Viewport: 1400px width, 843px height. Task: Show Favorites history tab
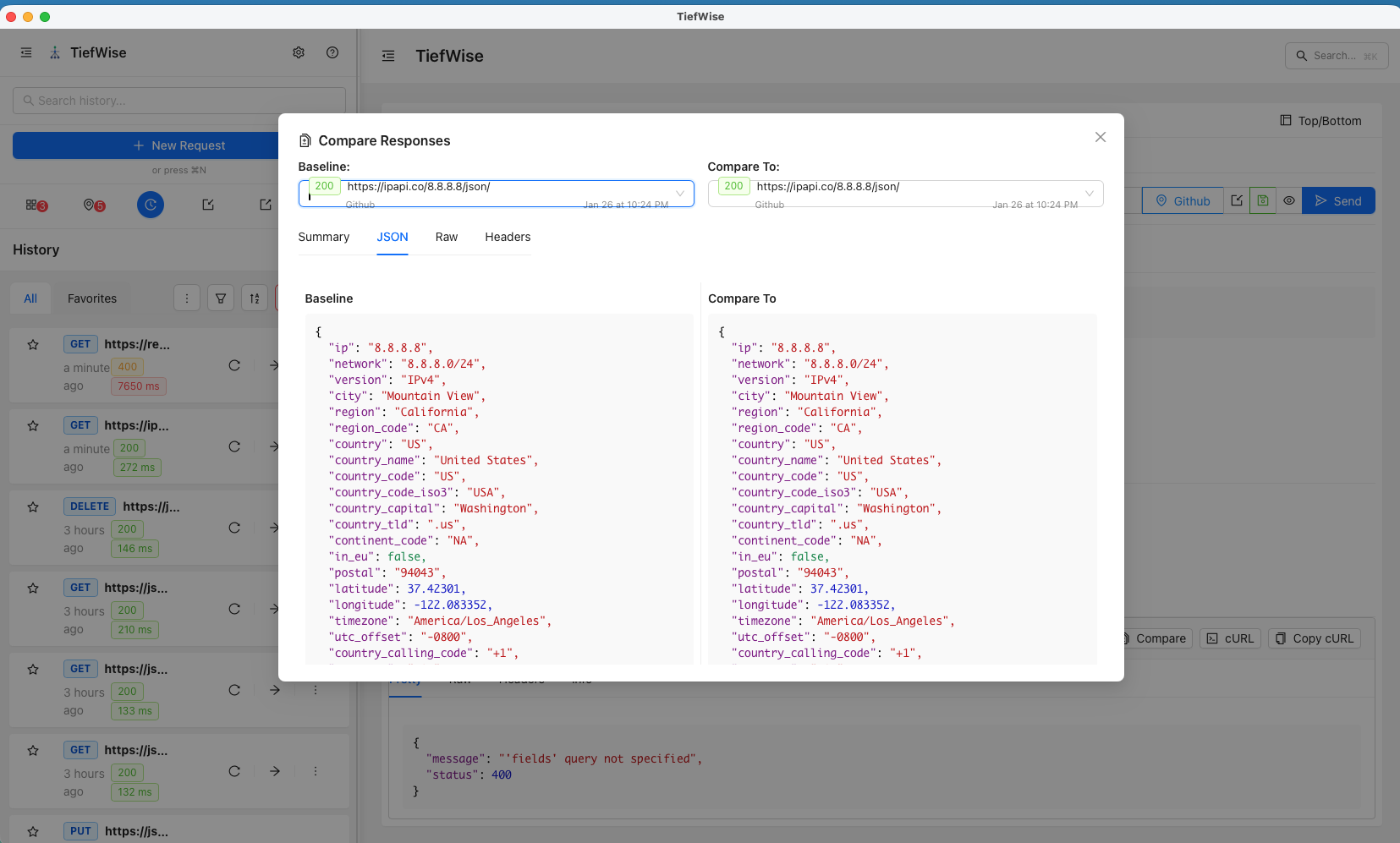92,298
